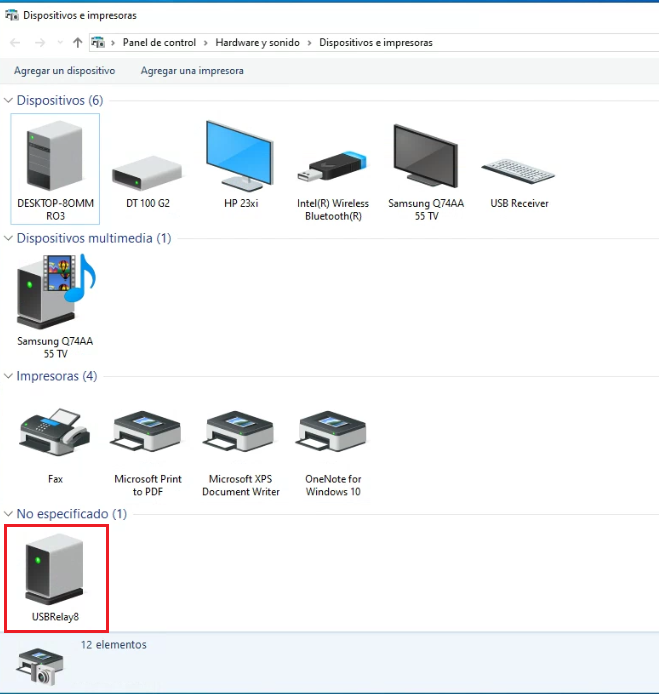
Task: Click the Intel(R) Wireless Bluetooth(R) label text
Action: (333, 209)
